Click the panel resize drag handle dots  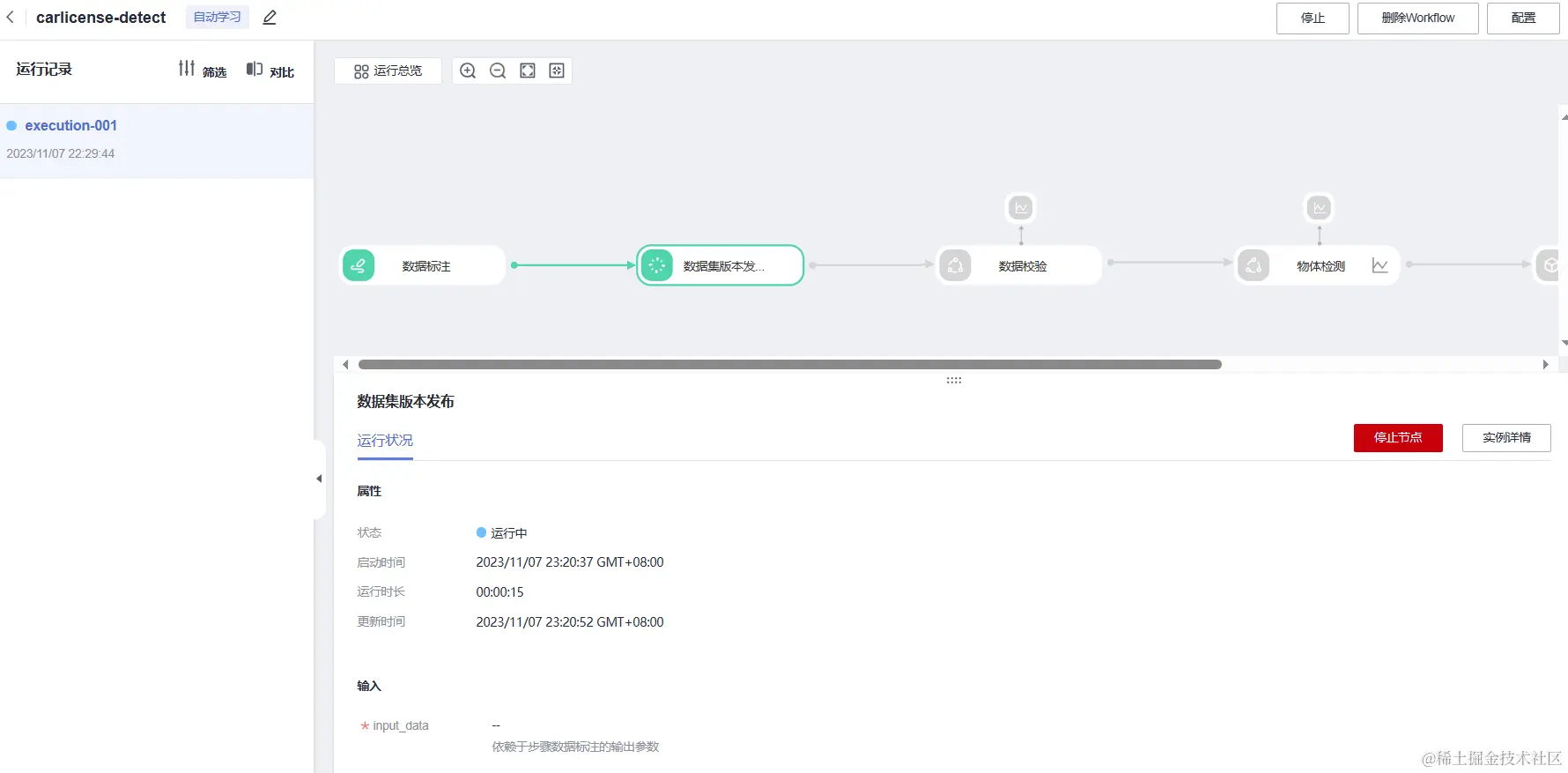[x=953, y=380]
